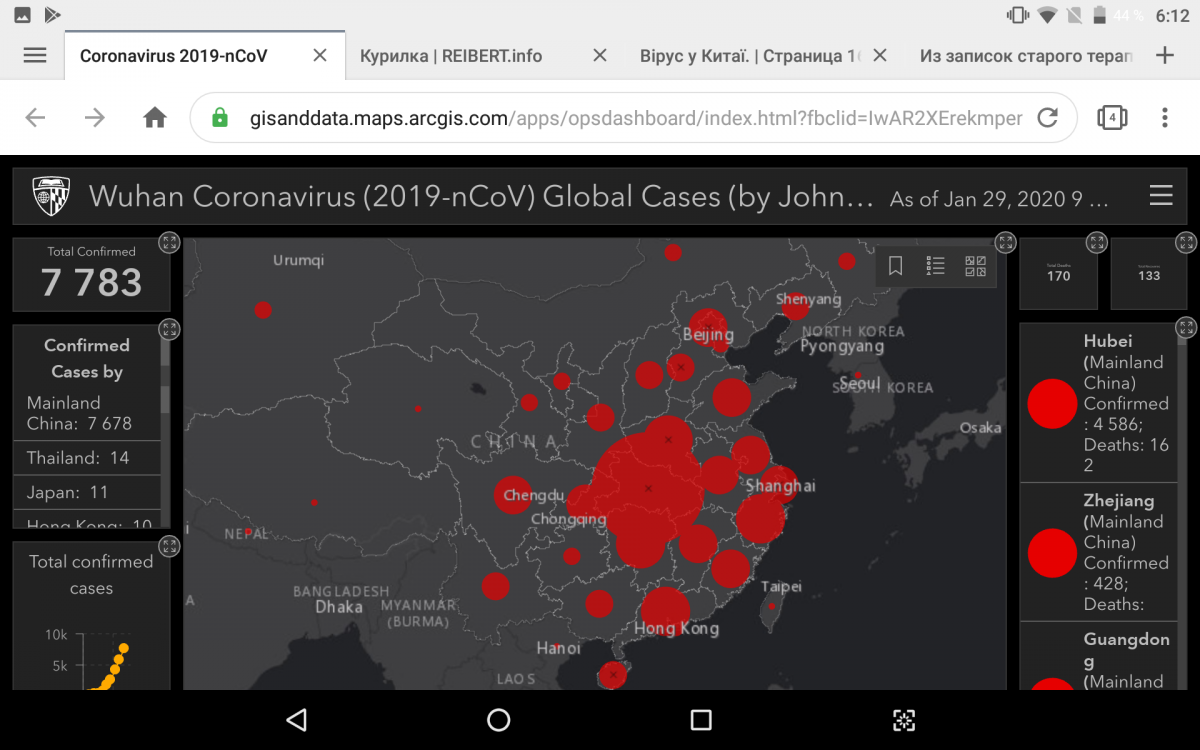This screenshot has height=750, width=1200.
Task: Expand the recovered 133 panel
Action: (1186, 242)
